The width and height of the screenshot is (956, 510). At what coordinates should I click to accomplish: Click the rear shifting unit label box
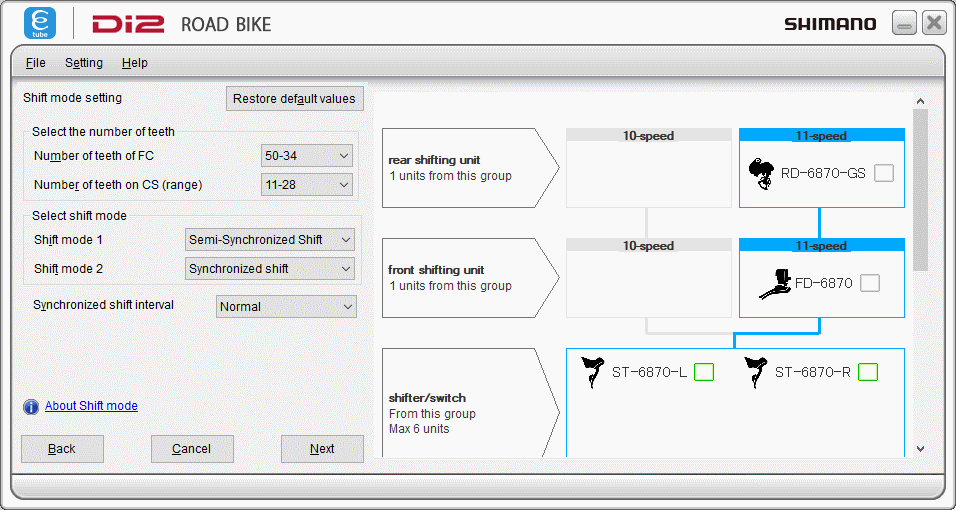tap(470, 168)
